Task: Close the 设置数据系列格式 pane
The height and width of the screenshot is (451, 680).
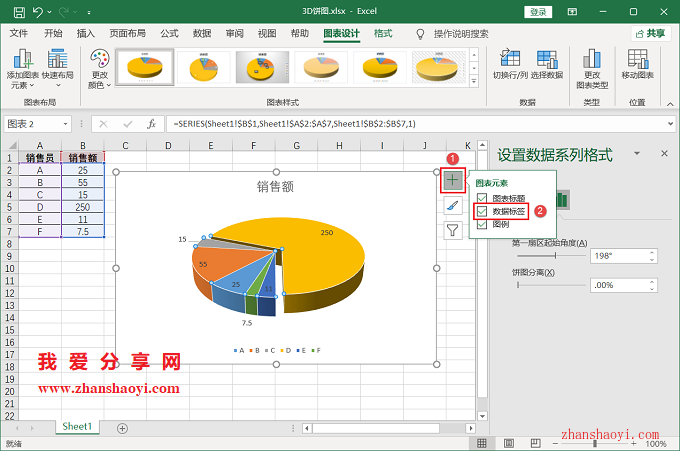Action: (664, 153)
